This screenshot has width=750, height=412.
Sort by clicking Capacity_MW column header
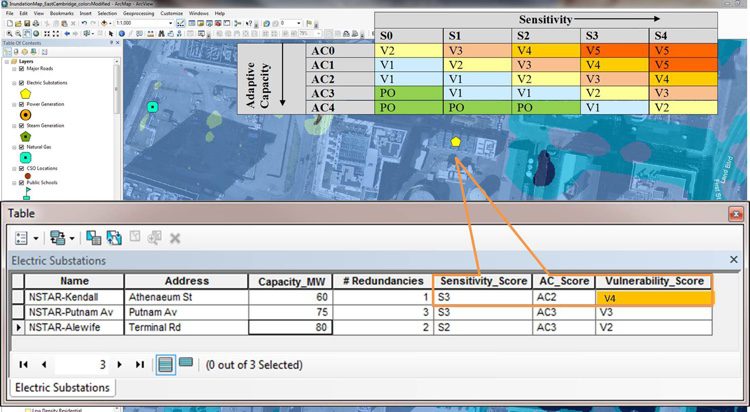coord(288,281)
